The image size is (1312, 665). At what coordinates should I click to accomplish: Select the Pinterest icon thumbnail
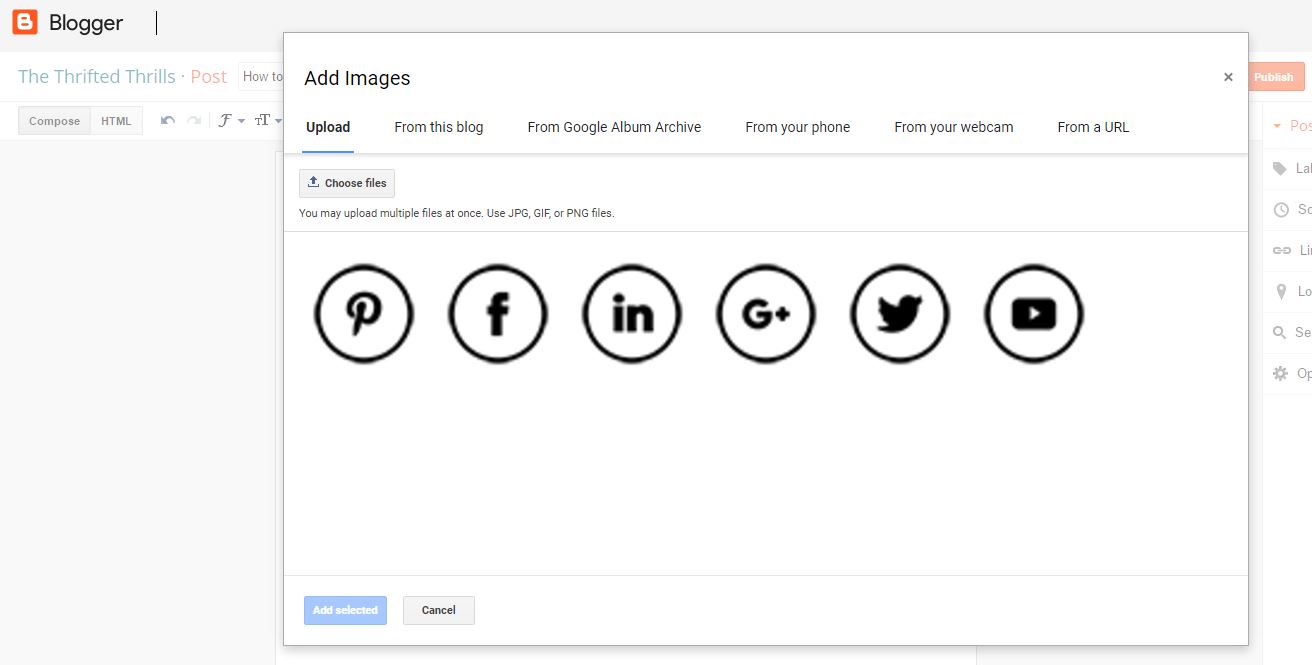click(363, 313)
